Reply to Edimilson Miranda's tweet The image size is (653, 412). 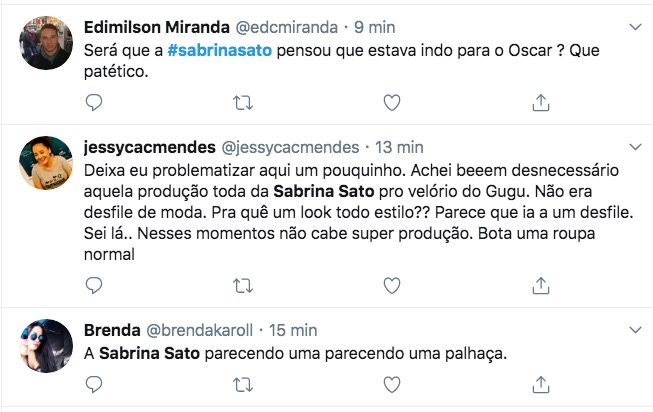(x=94, y=102)
